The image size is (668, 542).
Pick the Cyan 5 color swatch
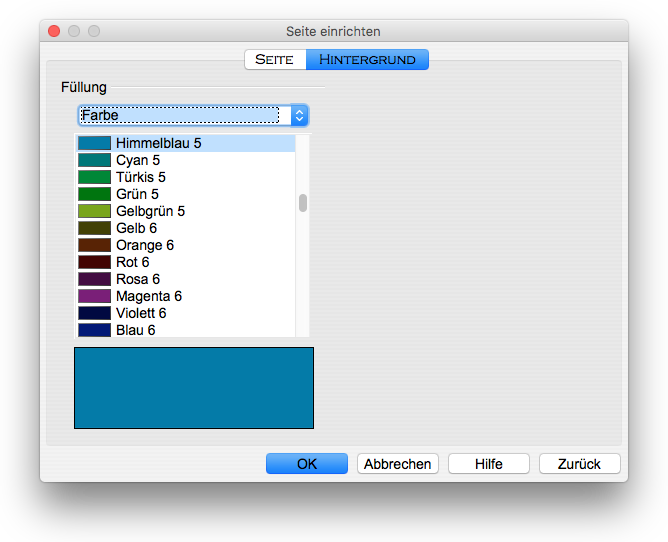tap(95, 160)
